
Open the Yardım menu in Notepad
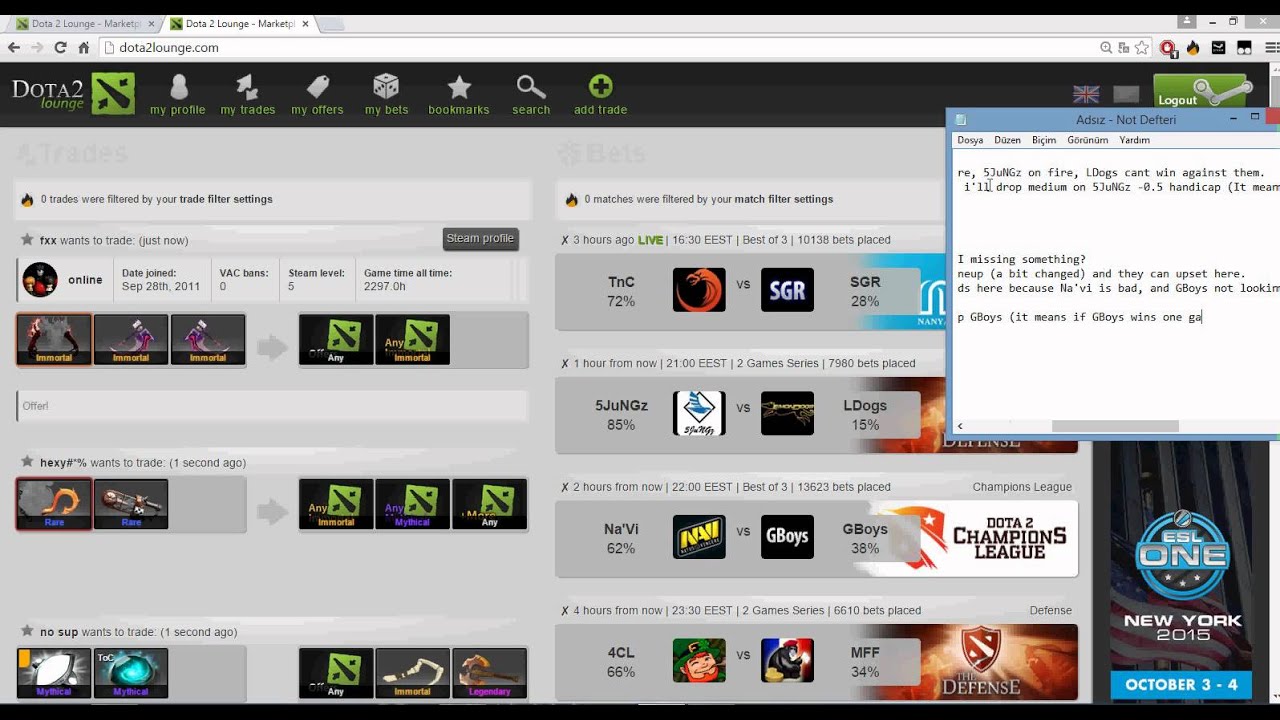(x=1134, y=140)
